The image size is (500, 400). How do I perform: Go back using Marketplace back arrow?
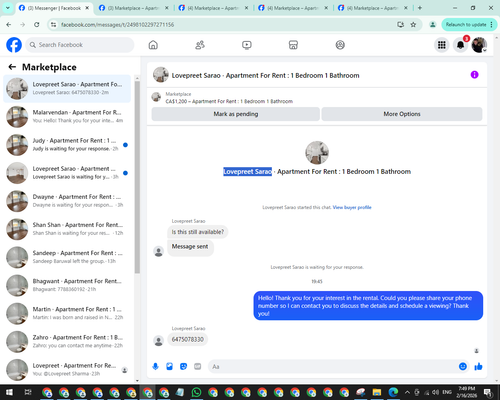tap(12, 67)
